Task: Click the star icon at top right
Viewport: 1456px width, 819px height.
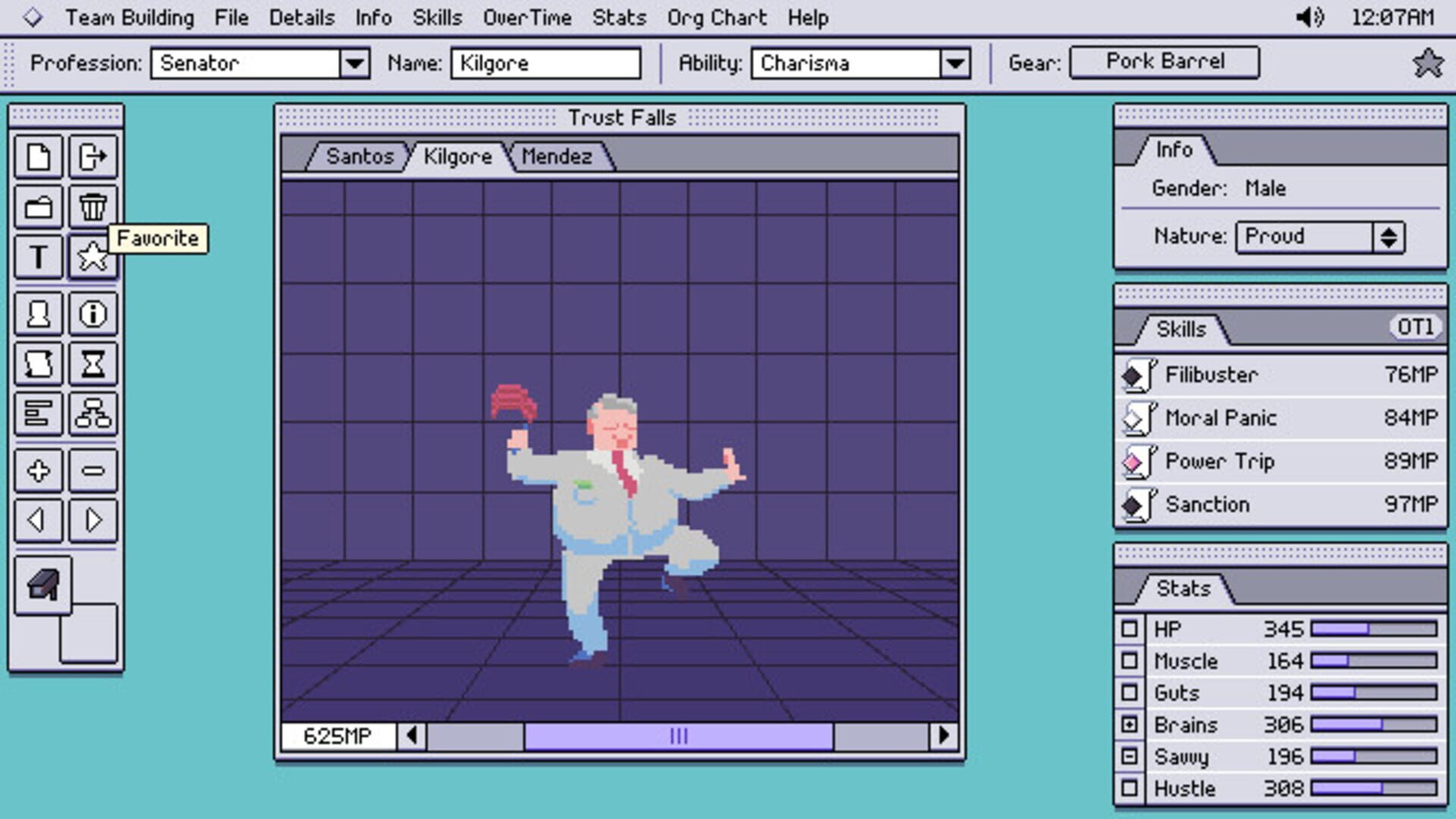Action: 1427,63
